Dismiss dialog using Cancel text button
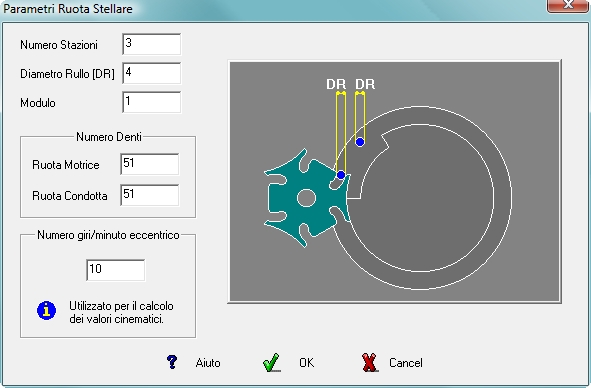The height and width of the screenshot is (388, 591). tap(406, 363)
